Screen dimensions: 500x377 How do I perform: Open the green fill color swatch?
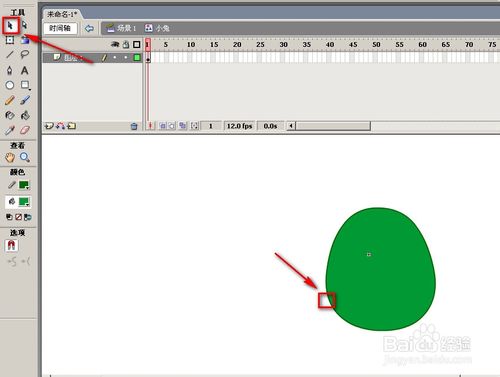pyautogui.click(x=24, y=202)
